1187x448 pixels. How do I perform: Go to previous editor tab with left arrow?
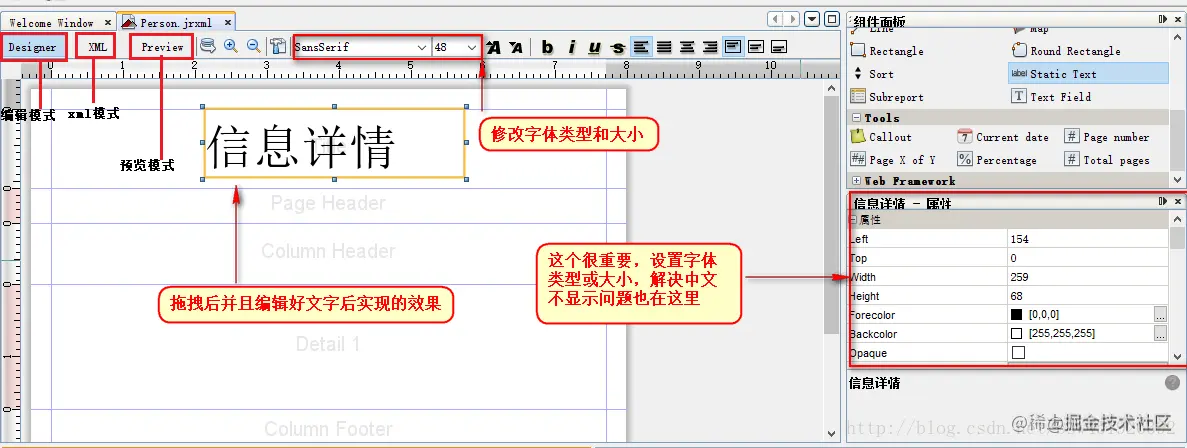(775, 19)
